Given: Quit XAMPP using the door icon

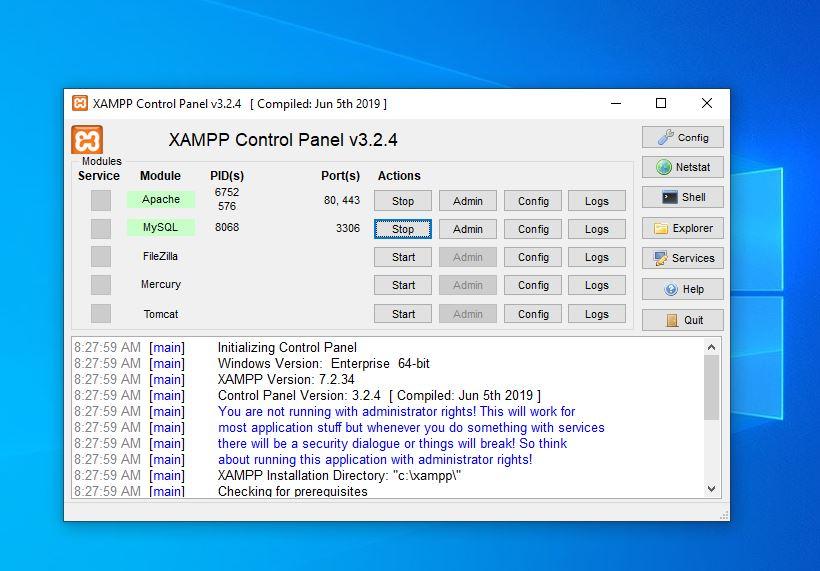Looking at the screenshot, I should 682,320.
